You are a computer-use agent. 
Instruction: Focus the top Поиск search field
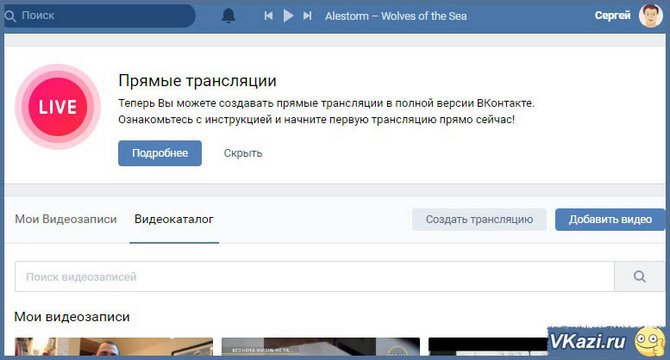click(99, 16)
